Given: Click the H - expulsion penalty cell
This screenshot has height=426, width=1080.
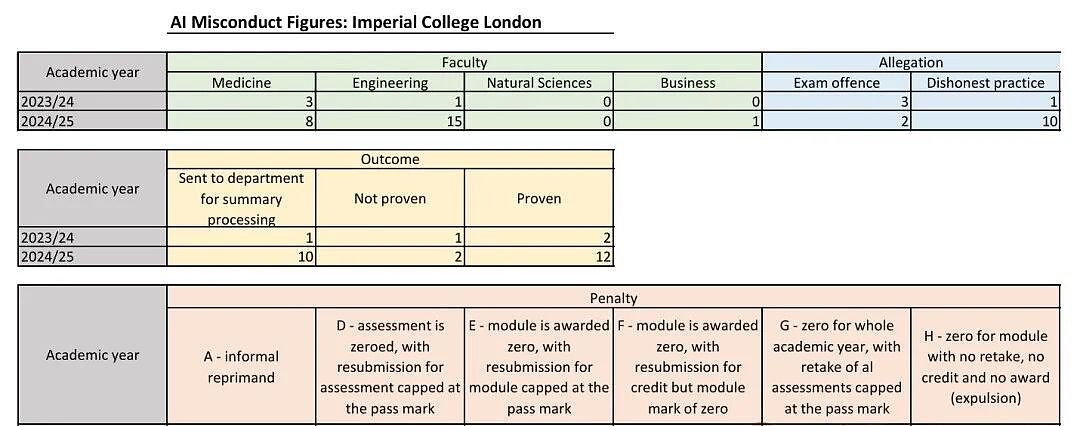Looking at the screenshot, I should [986, 366].
